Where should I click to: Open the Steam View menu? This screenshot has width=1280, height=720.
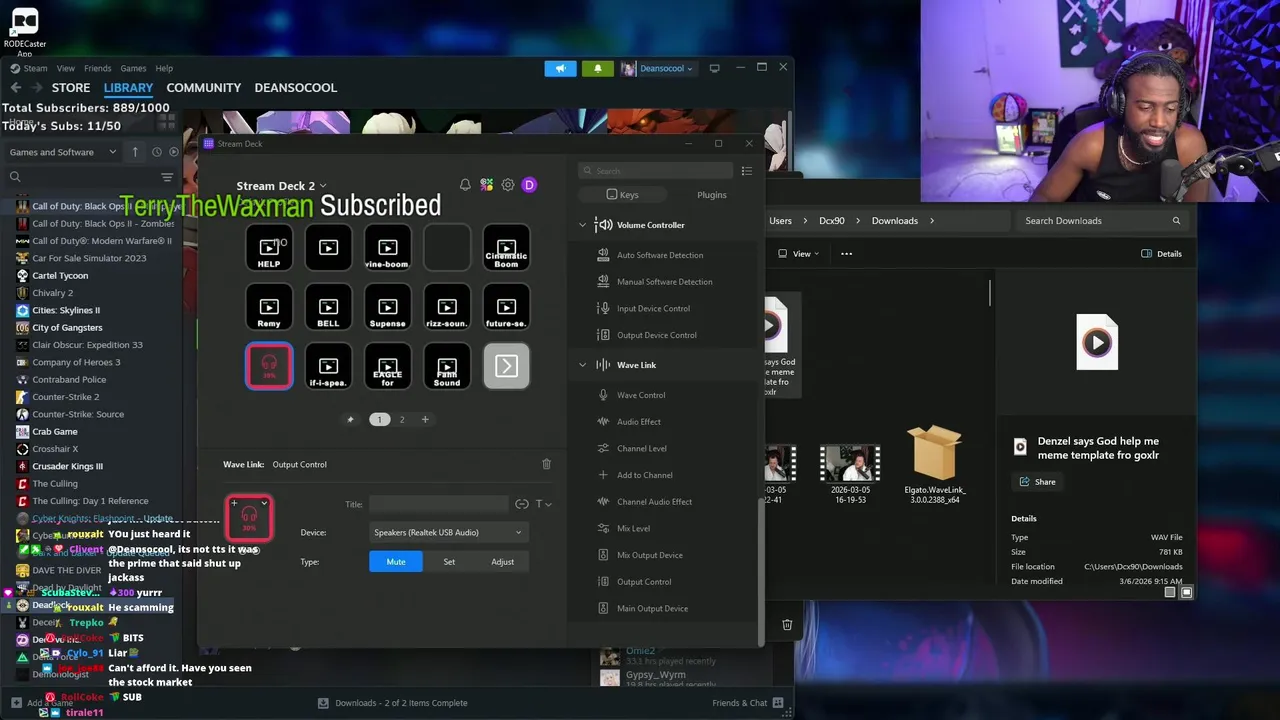(65, 69)
